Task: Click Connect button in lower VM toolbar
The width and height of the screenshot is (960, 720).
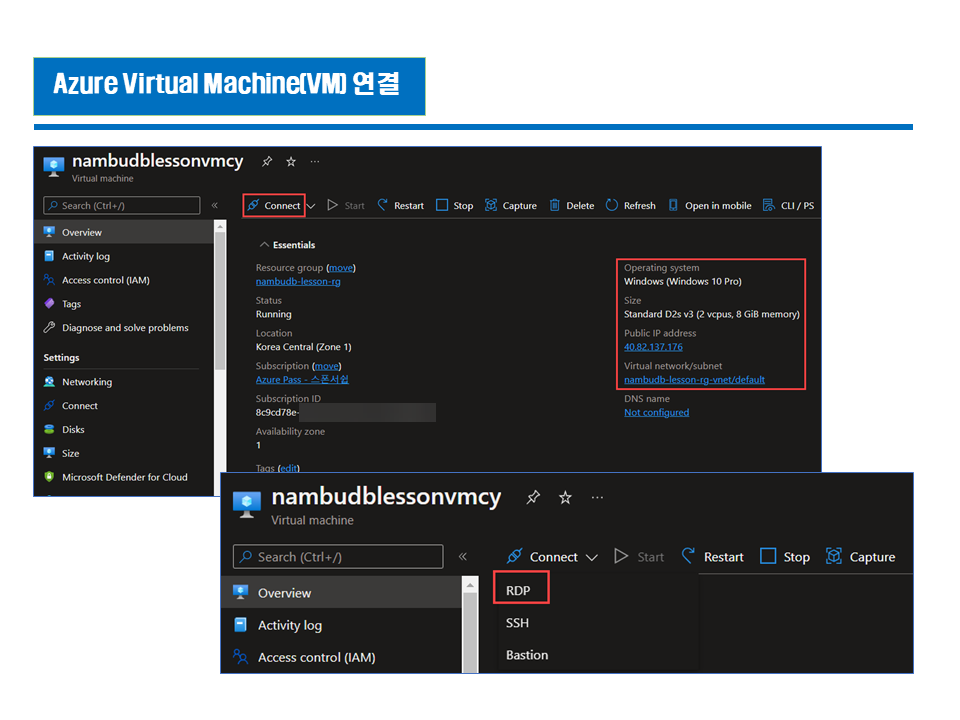Action: point(542,557)
